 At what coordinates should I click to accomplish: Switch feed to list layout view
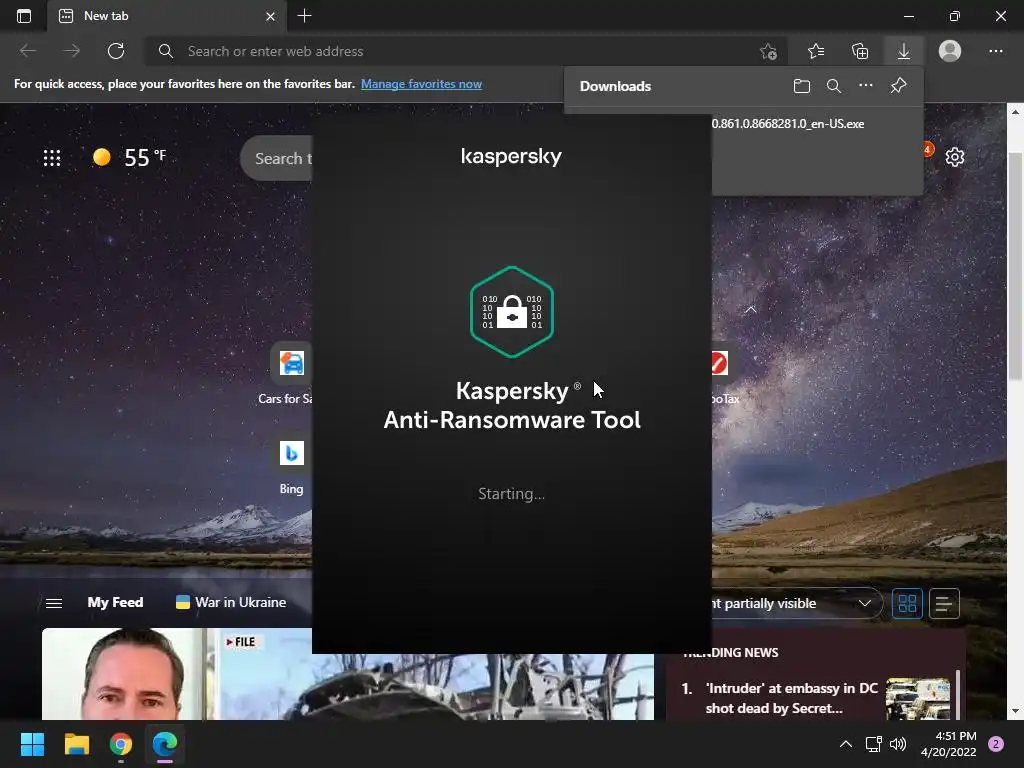(x=944, y=603)
